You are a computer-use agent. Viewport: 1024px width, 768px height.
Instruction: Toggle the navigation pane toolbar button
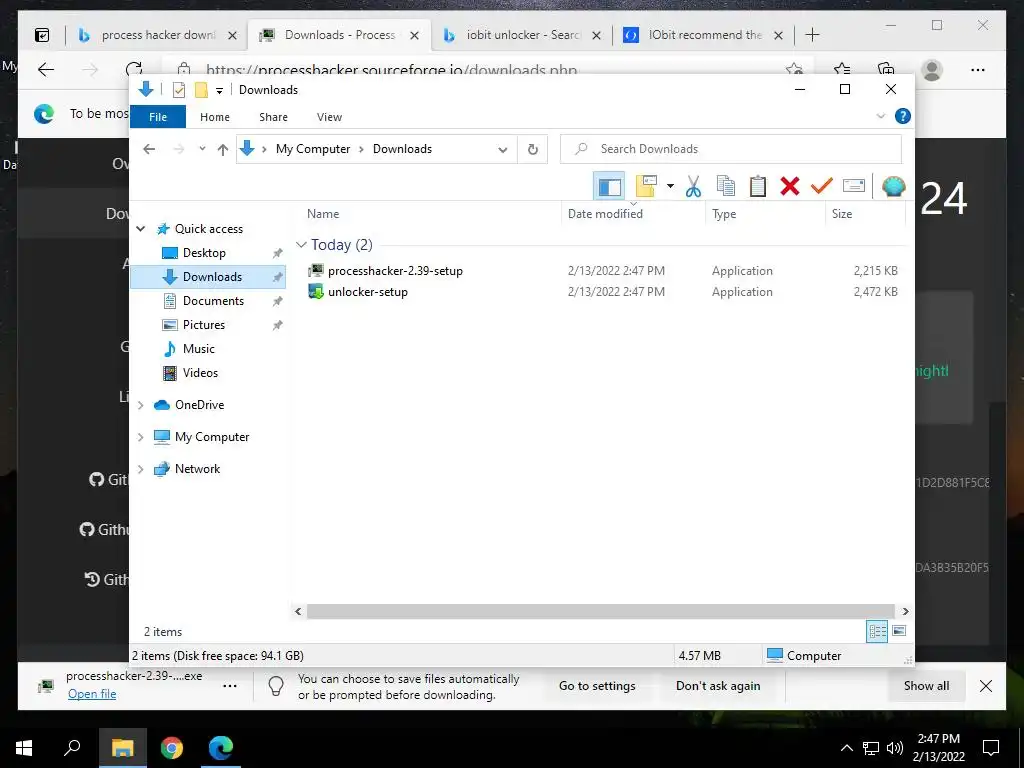coord(609,187)
